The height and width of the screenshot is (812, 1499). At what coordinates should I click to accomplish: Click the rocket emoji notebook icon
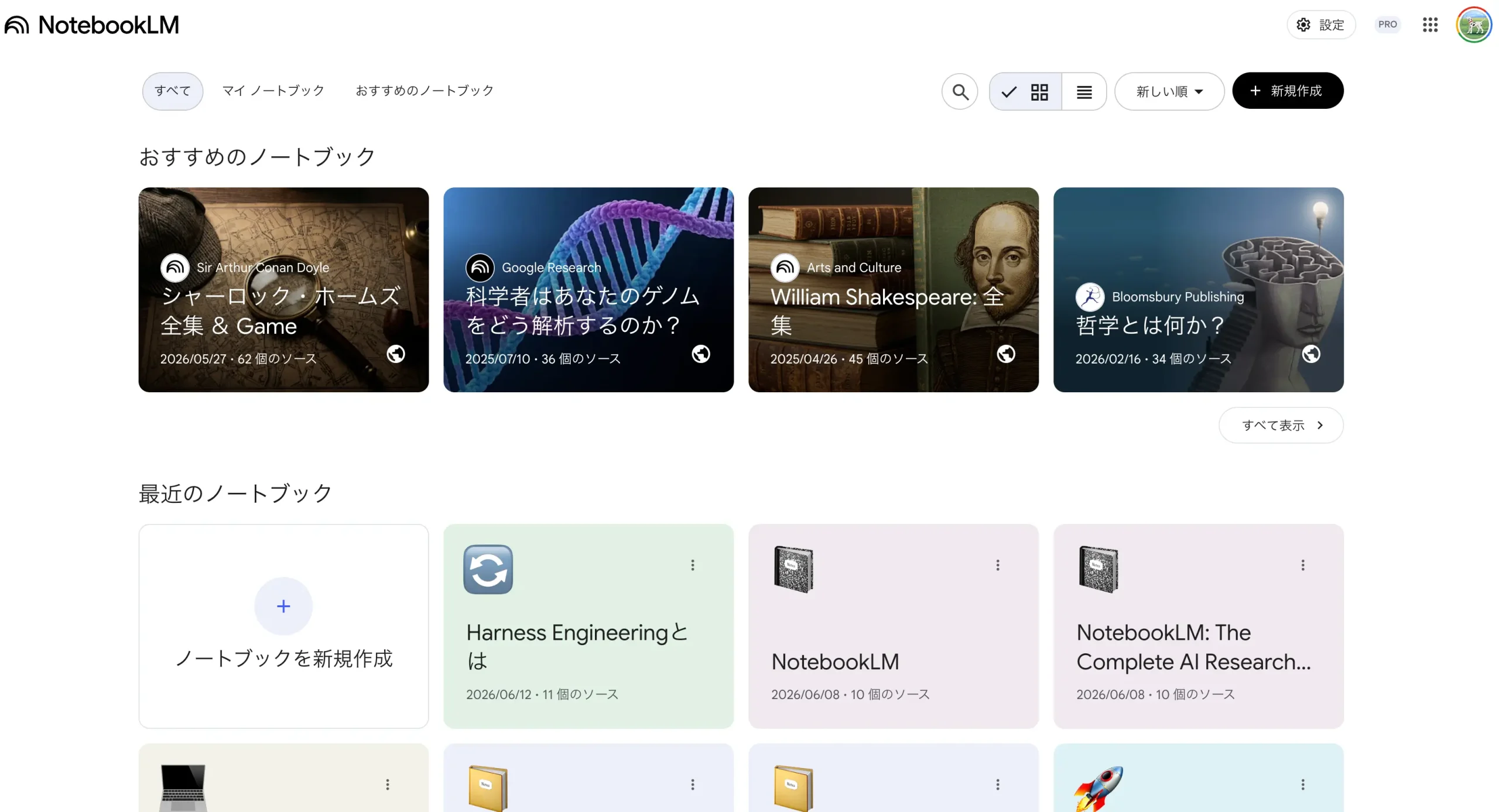coord(1098,788)
